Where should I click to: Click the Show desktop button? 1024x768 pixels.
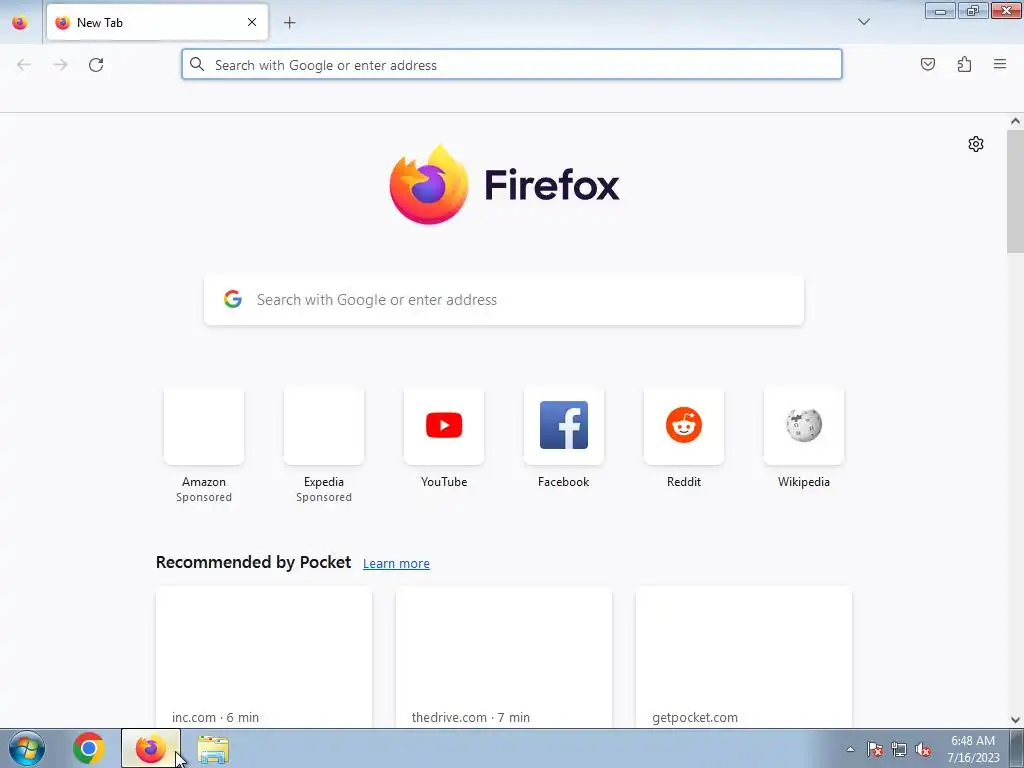1017,749
